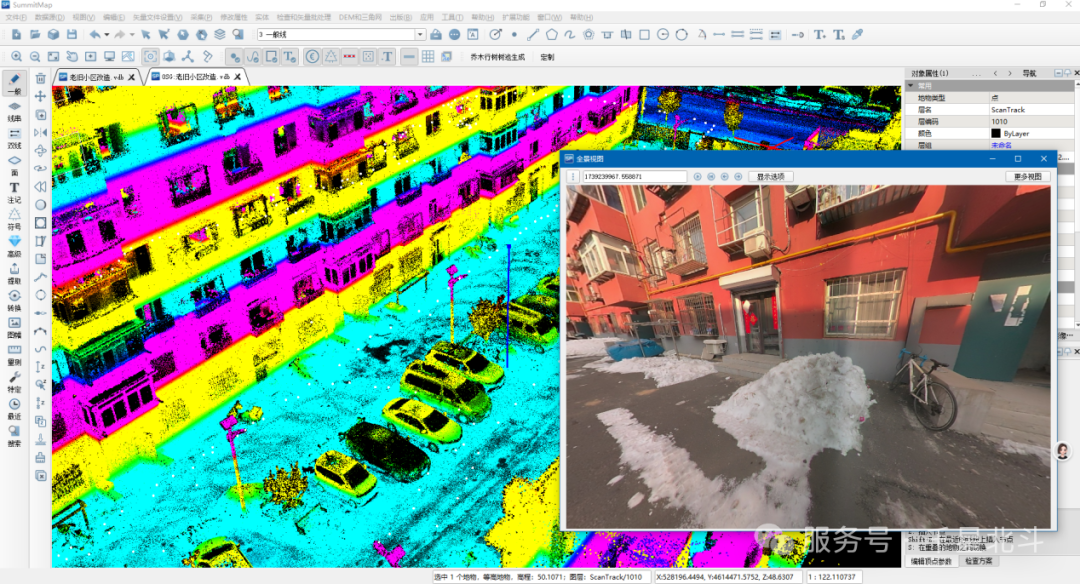Click the New file icon in the toolbar
The width and height of the screenshot is (1080, 584).
pyautogui.click(x=17, y=34)
